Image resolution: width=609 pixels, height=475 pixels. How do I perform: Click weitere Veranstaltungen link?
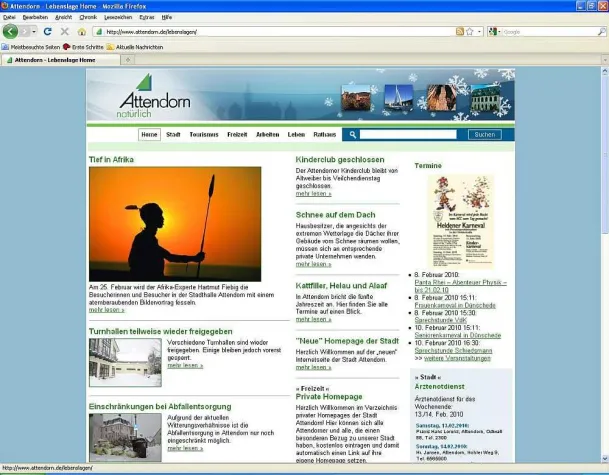(x=457, y=358)
